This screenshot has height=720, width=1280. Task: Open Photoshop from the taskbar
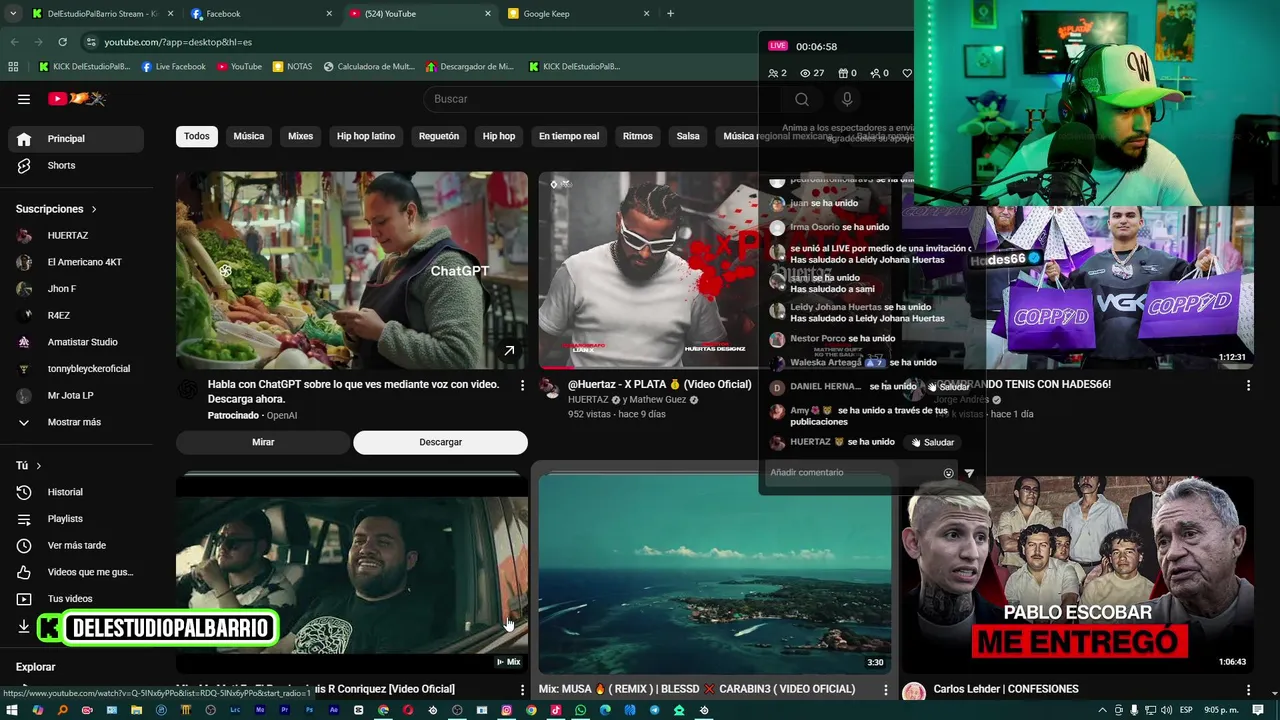pyautogui.click(x=309, y=710)
